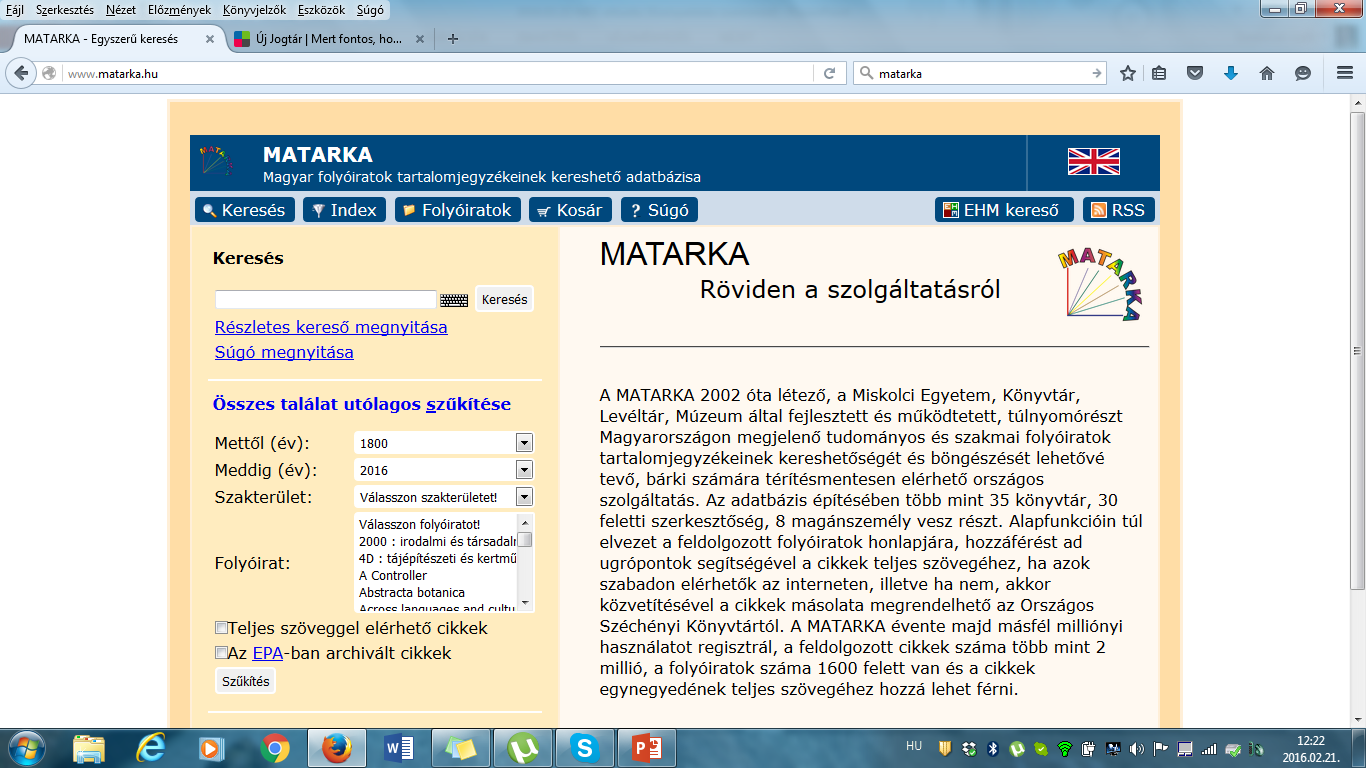The image size is (1366, 768).
Task: Open the EHM kereső button
Action: pyautogui.click(x=1004, y=210)
